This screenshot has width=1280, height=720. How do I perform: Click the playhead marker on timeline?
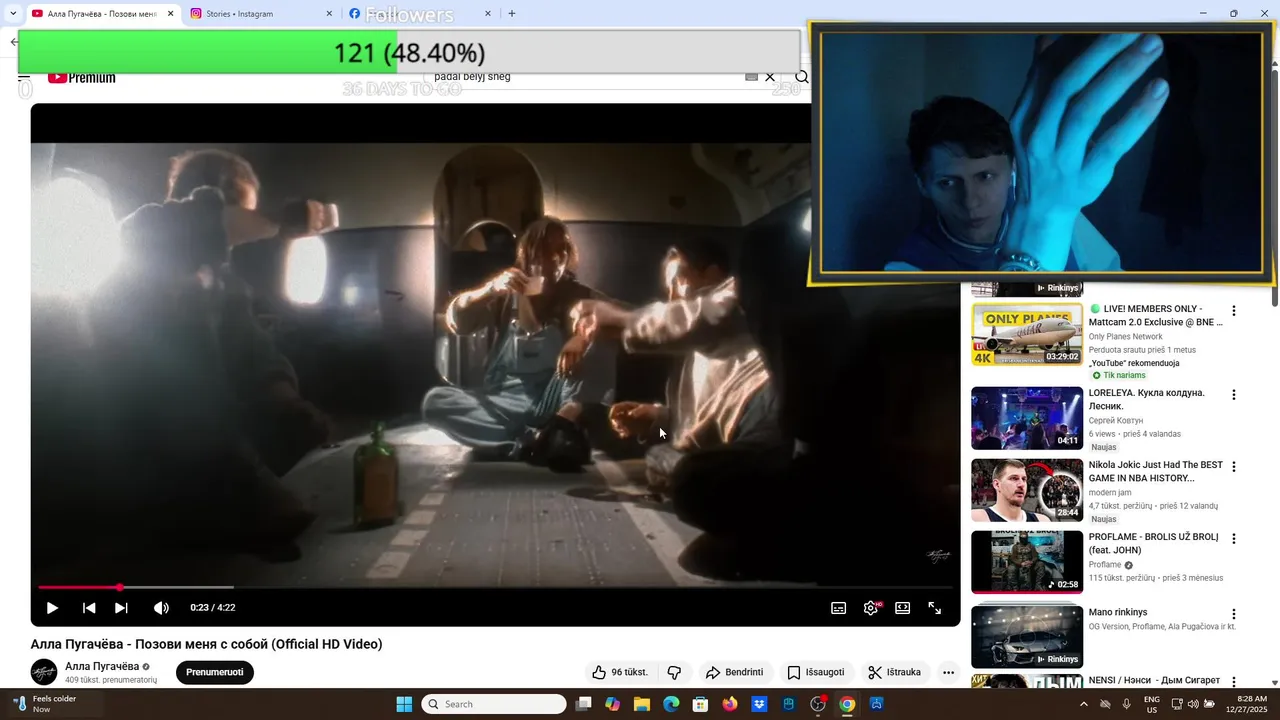119,587
